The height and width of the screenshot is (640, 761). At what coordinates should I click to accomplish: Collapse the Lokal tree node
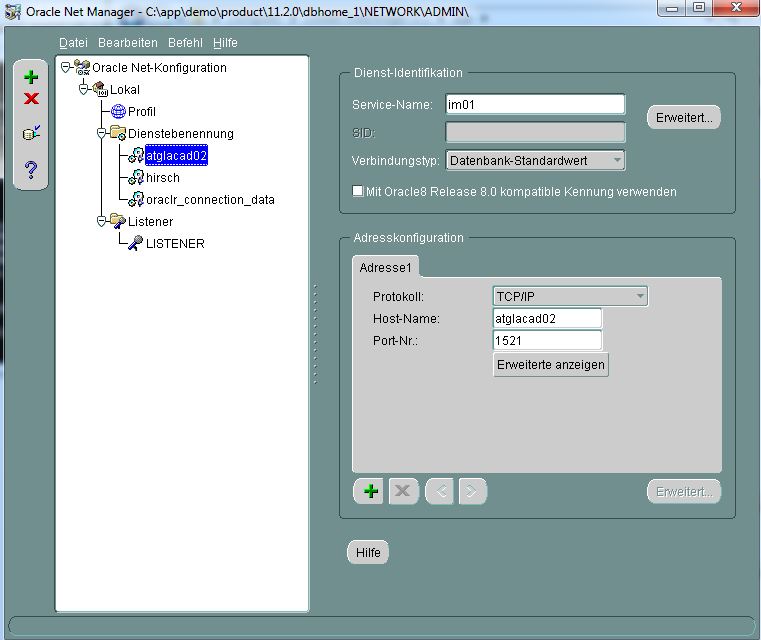tap(84, 89)
